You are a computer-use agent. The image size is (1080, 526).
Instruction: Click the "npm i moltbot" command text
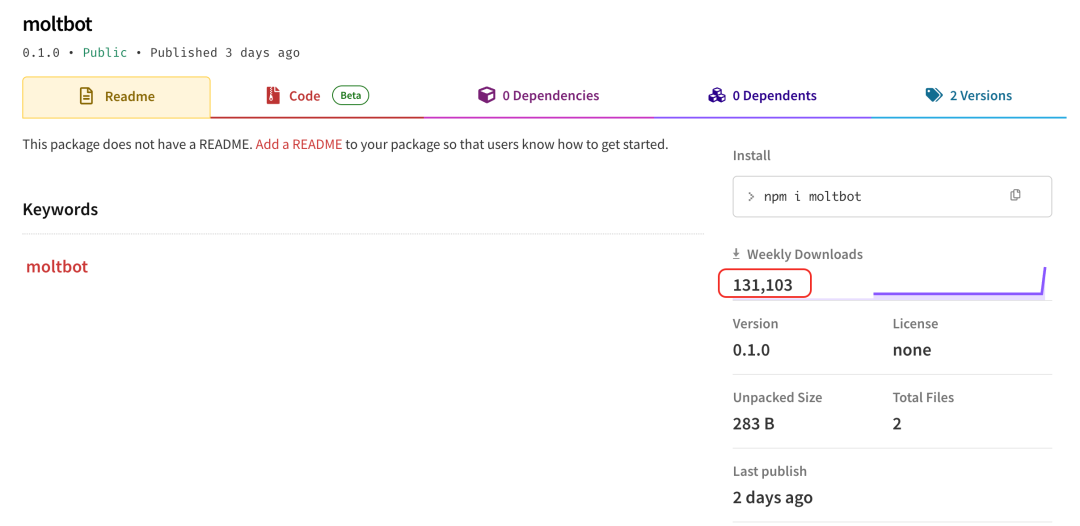[812, 197]
